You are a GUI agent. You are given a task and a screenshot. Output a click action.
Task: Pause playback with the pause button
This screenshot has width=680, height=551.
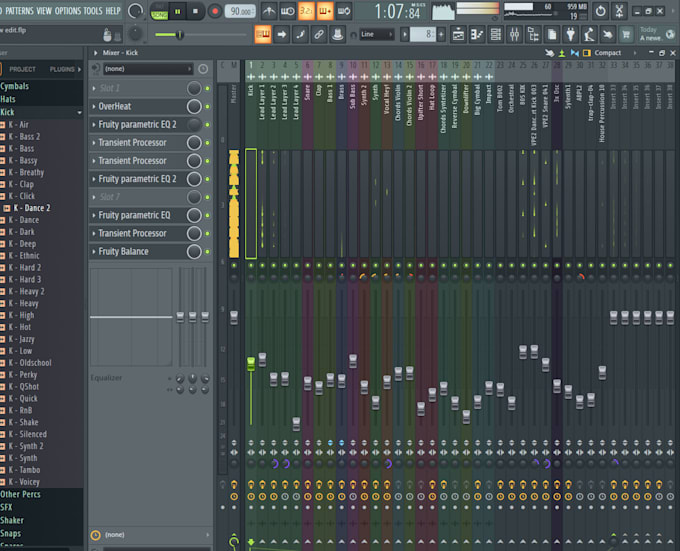point(177,12)
